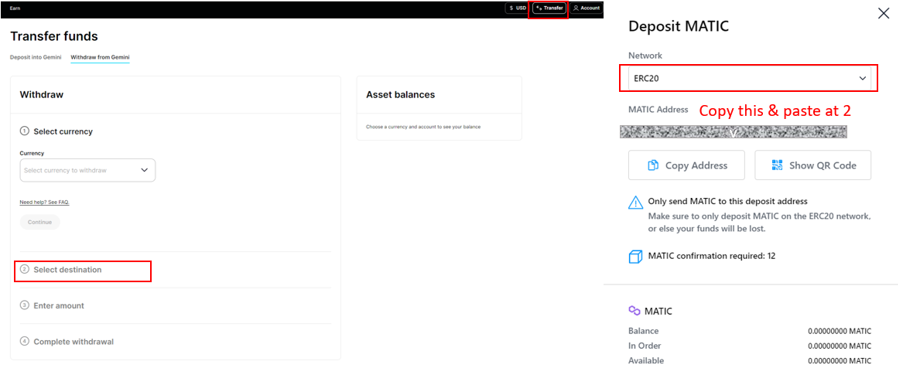This screenshot has width=898, height=392.
Task: Click the disabled Continue button
Action: pos(40,222)
